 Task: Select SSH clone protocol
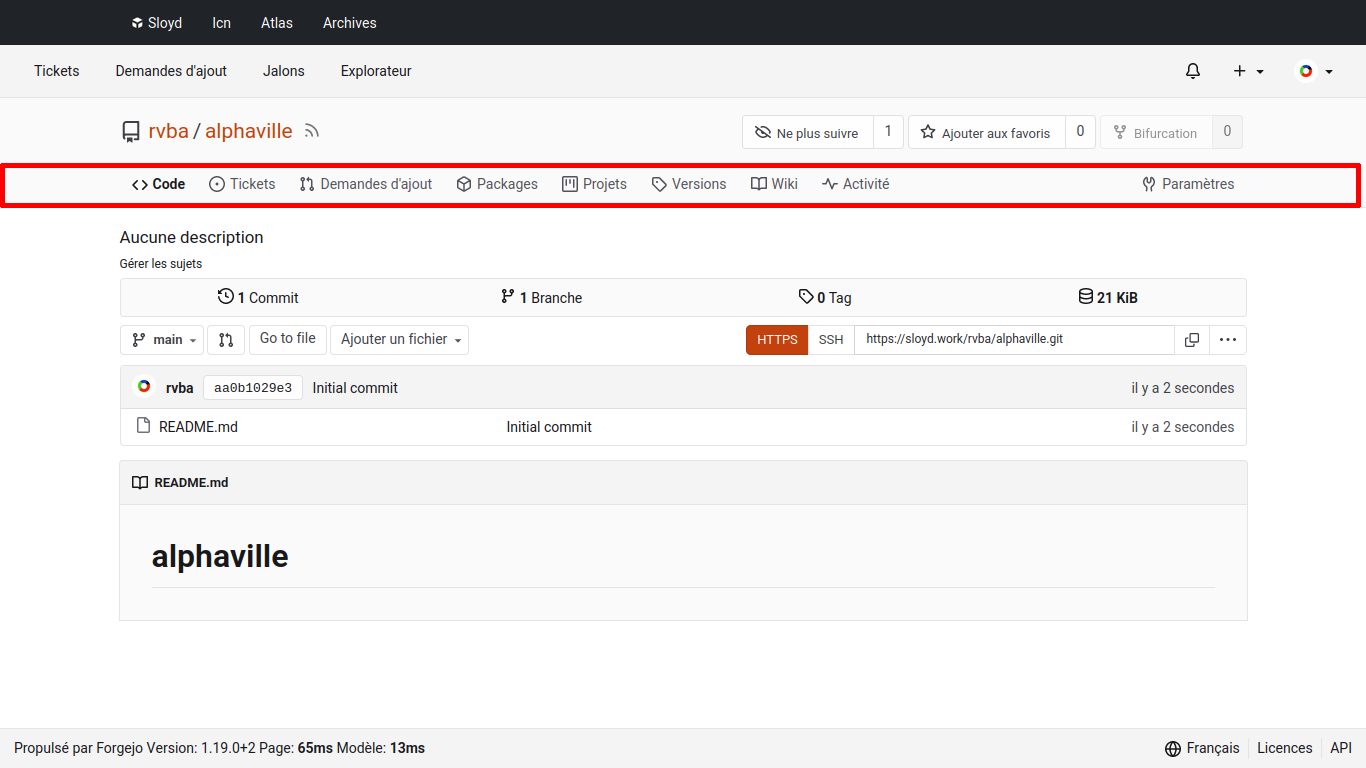[831, 340]
